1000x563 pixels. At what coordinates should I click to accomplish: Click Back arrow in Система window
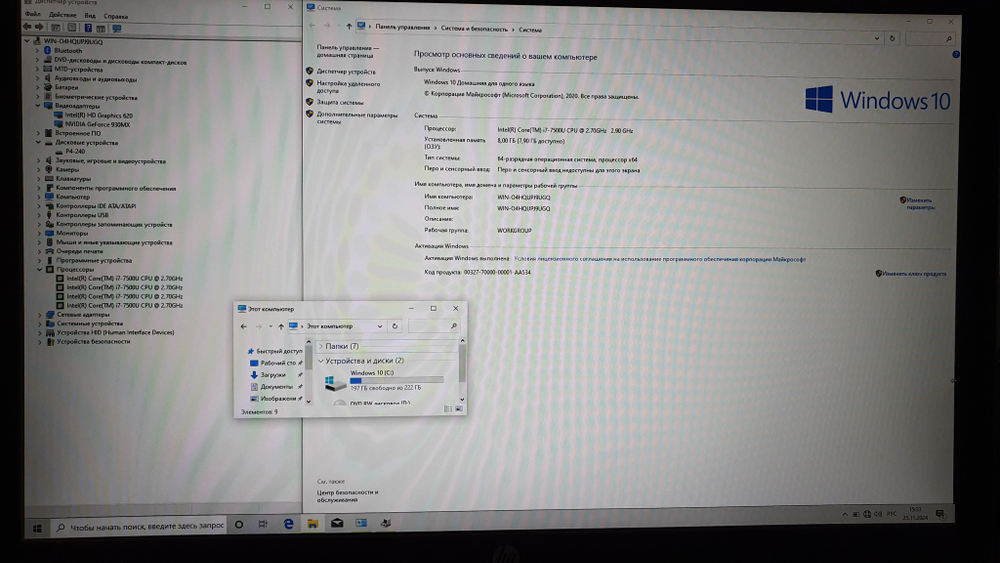[312, 26]
